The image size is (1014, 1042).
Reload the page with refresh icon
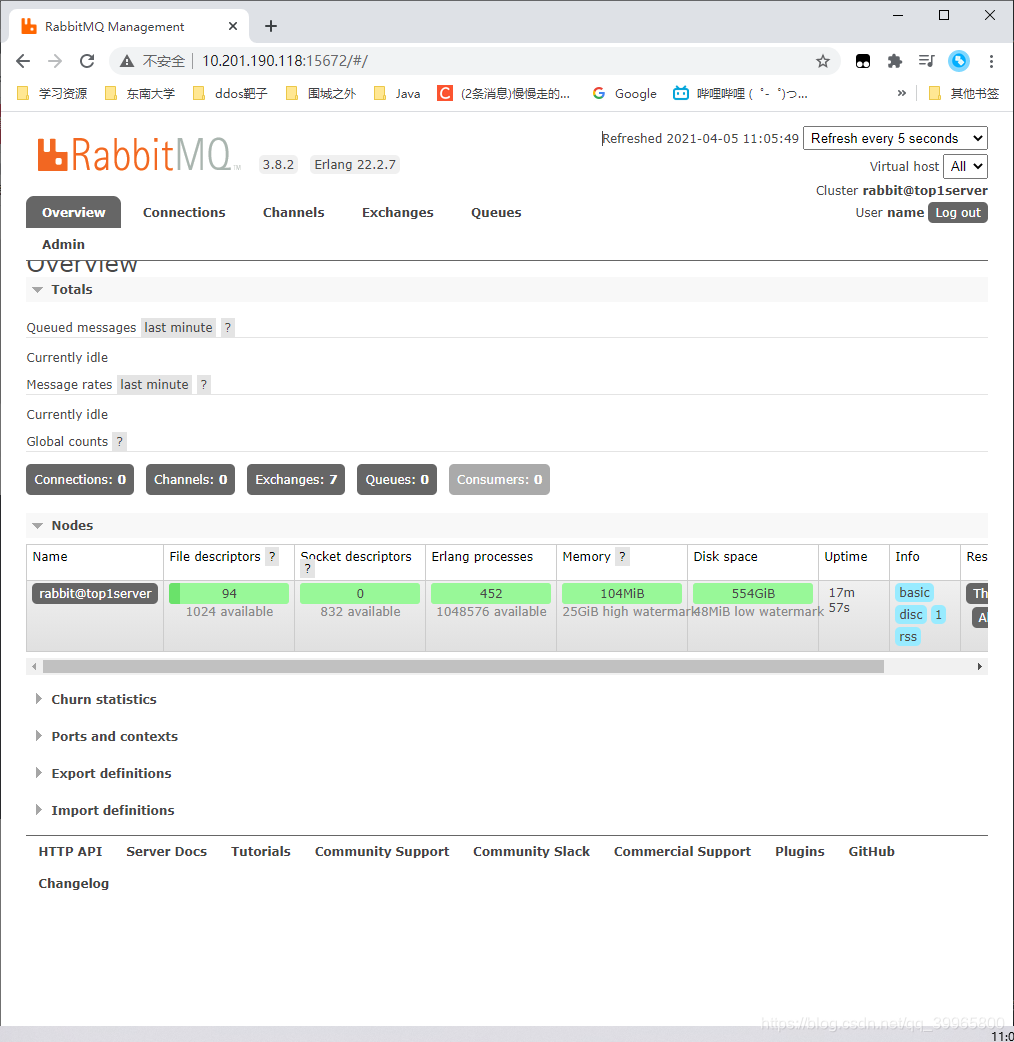click(x=87, y=61)
